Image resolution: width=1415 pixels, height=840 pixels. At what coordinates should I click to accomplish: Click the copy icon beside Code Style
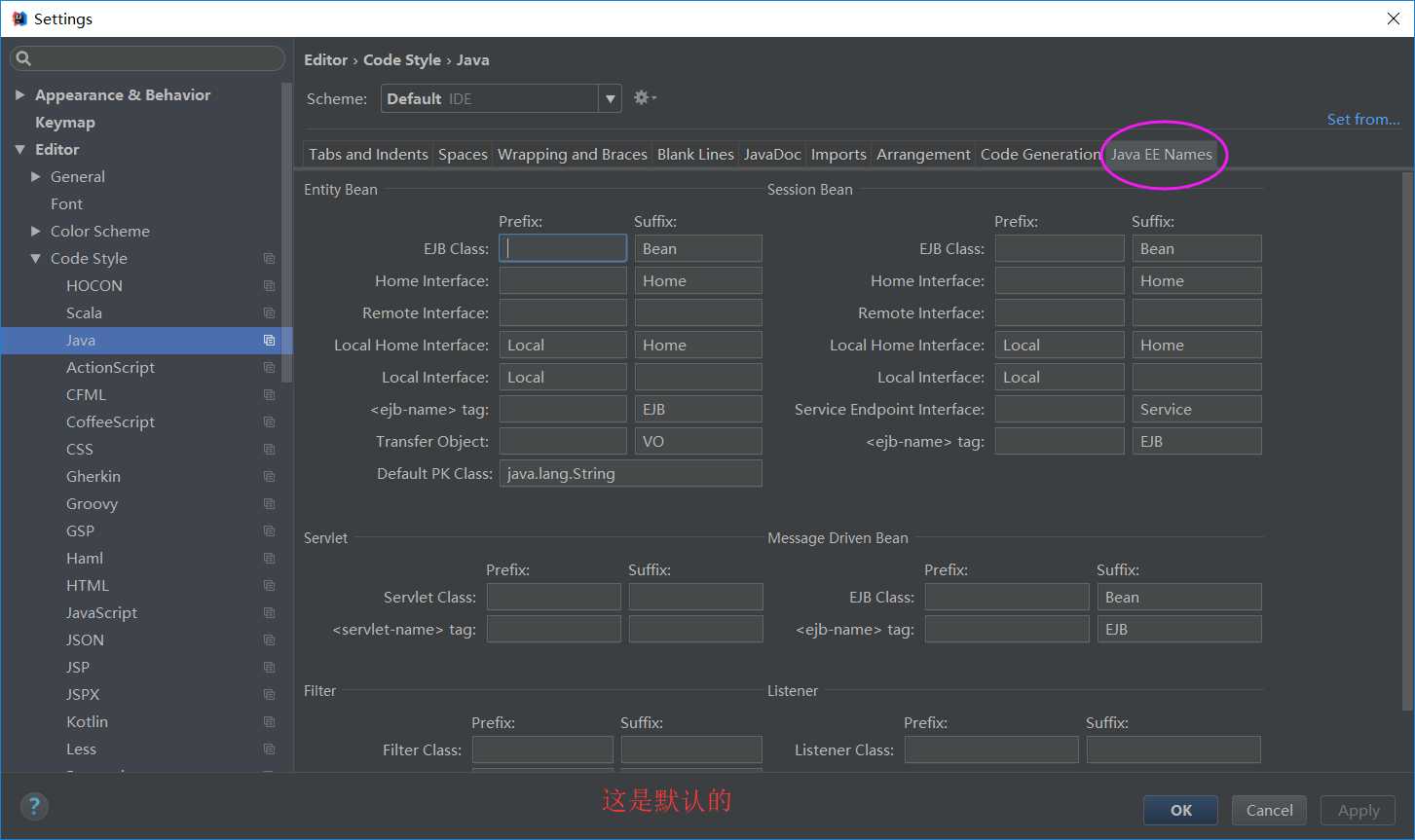[x=270, y=258]
